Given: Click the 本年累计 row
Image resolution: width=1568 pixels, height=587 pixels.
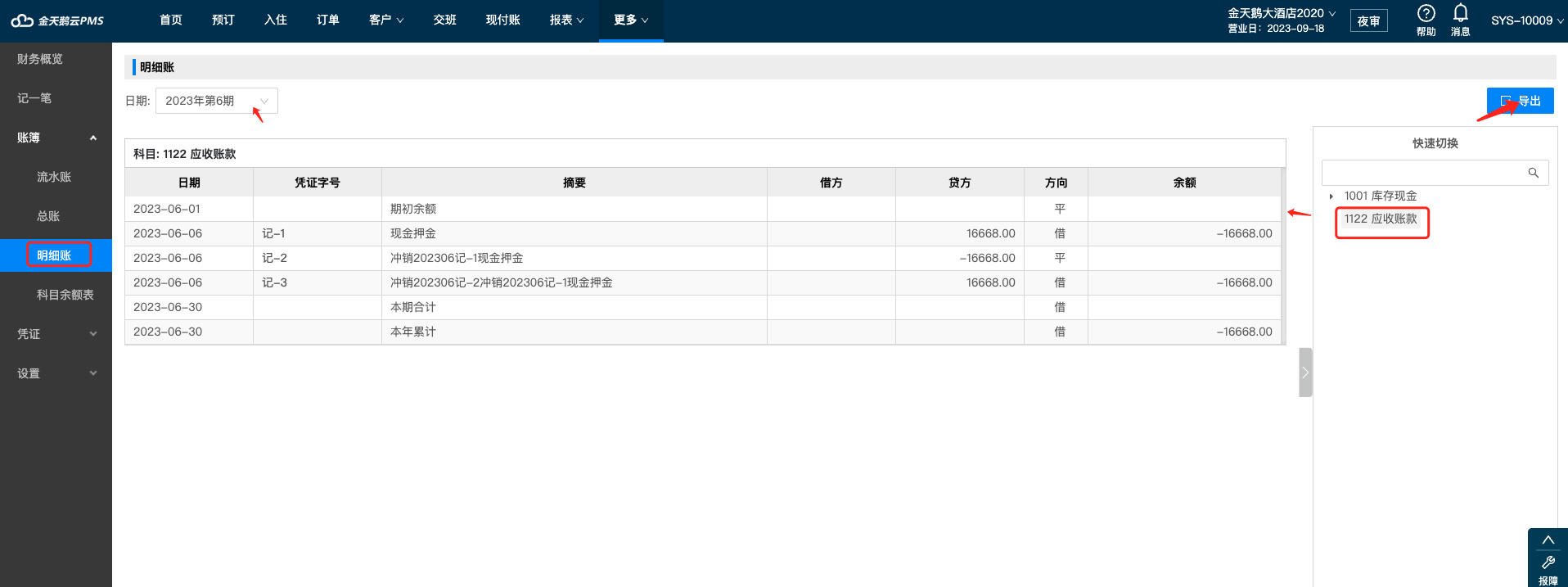Looking at the screenshot, I should coord(703,332).
